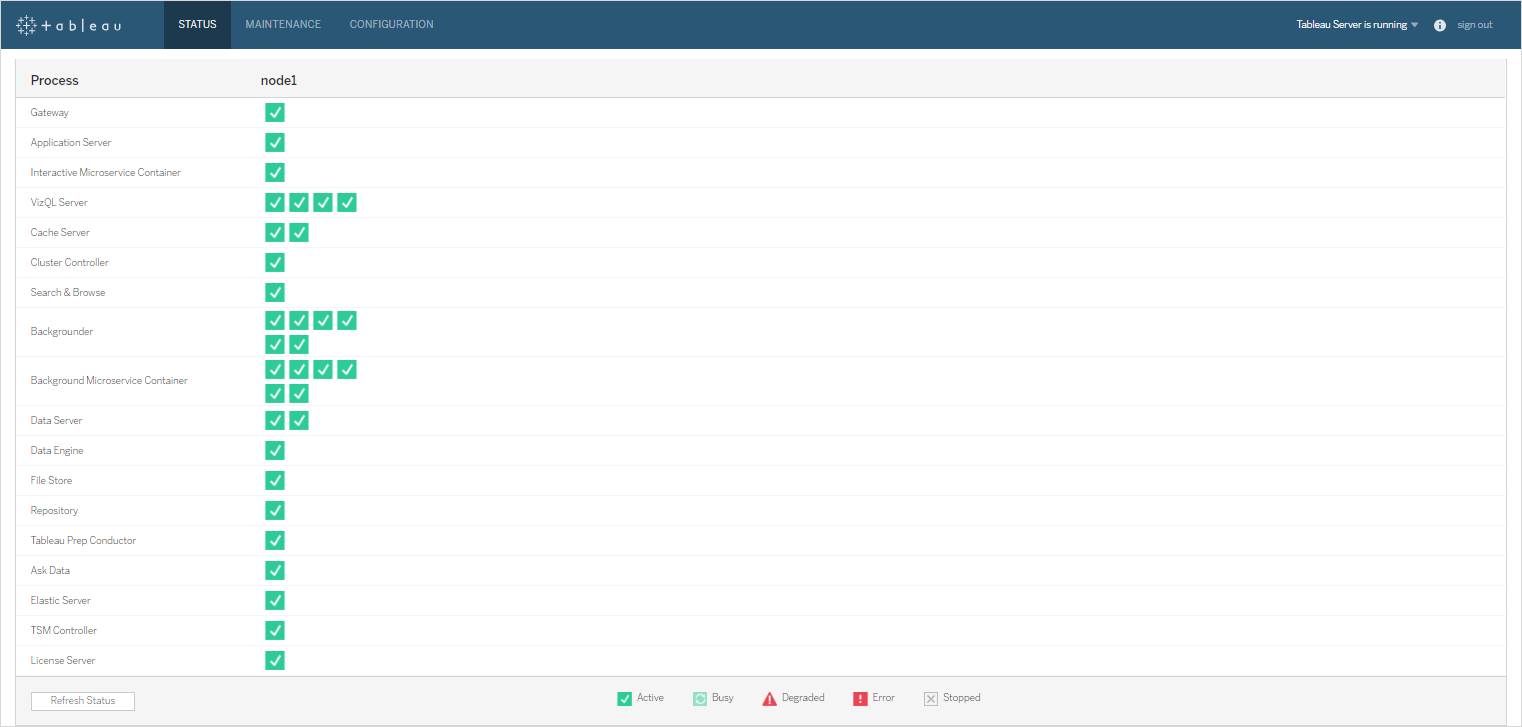Switch to the Status tab
The width and height of the screenshot is (1522, 727).
[197, 24]
